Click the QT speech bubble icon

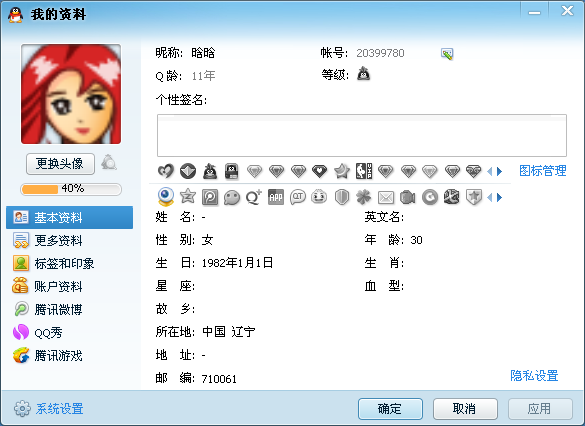coord(298,197)
